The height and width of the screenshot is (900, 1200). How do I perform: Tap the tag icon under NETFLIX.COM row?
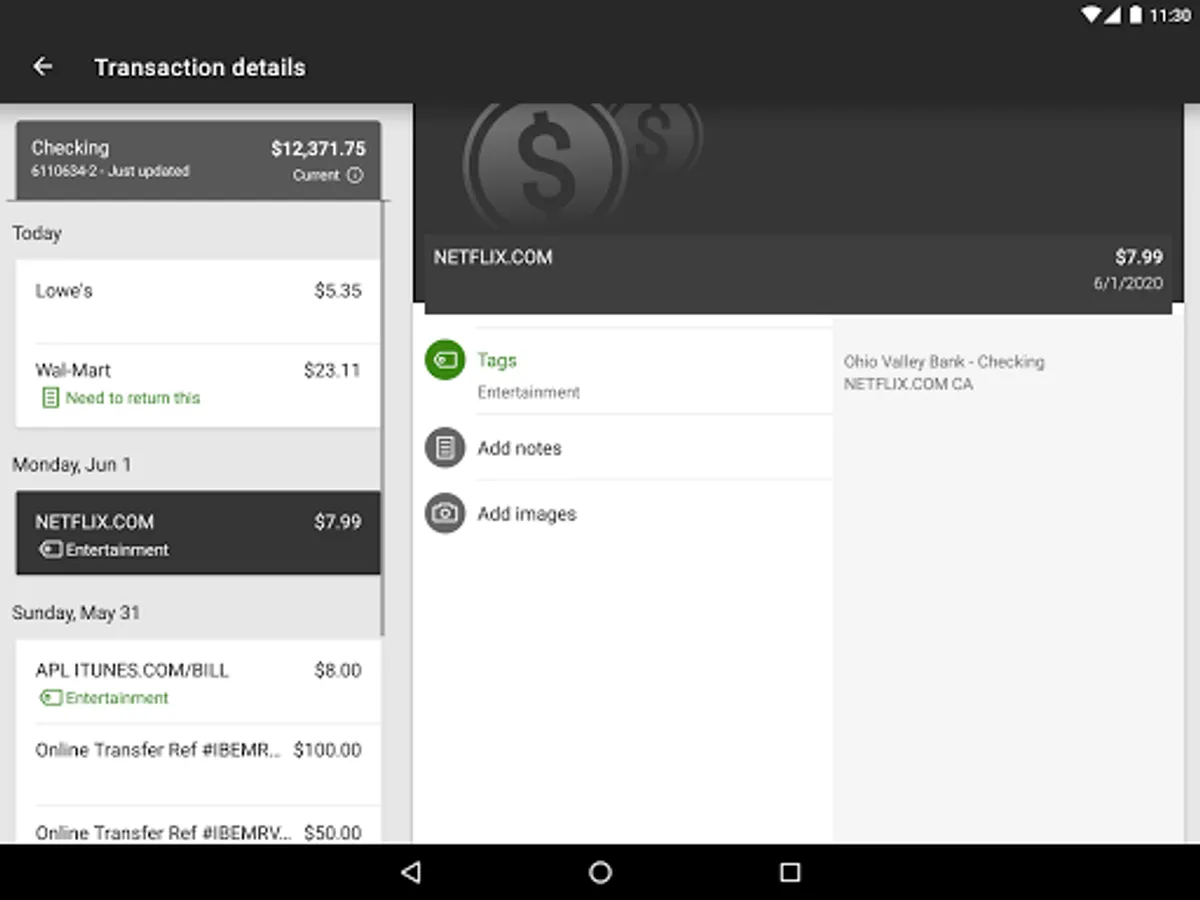pos(51,549)
